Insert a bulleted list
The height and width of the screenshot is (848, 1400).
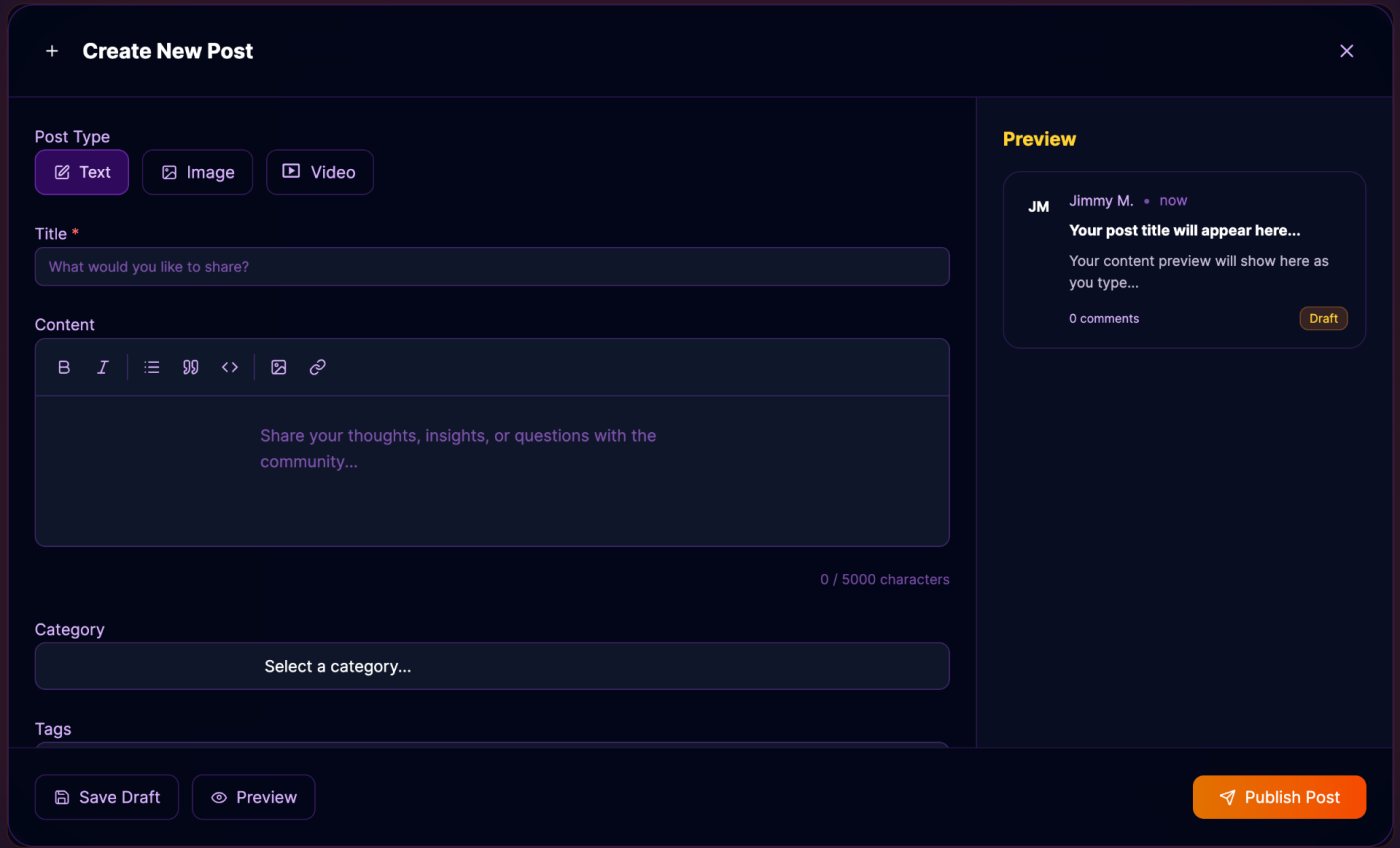[152, 367]
